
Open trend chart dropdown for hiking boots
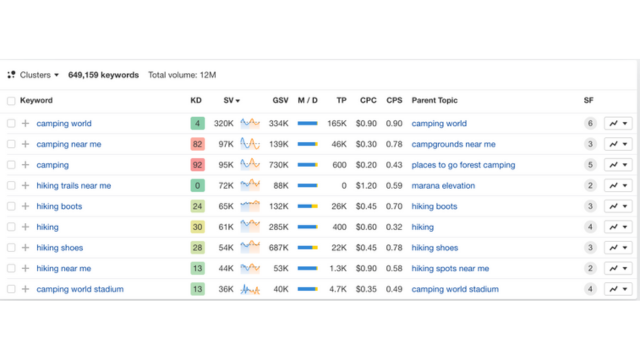(618, 206)
